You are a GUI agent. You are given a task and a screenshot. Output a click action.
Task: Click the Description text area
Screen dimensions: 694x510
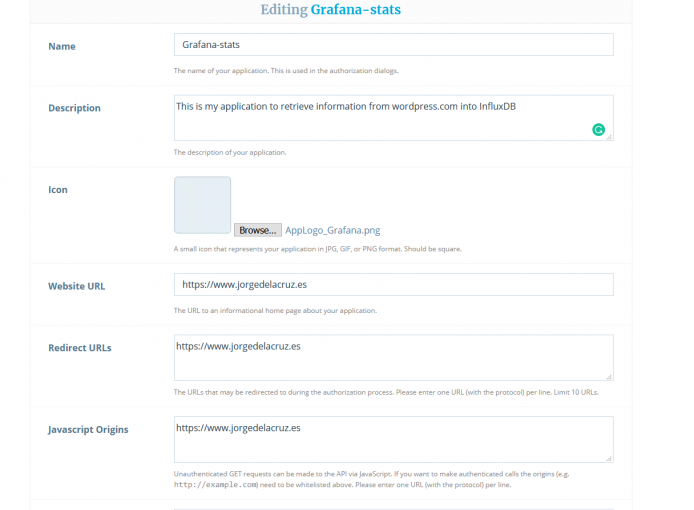click(393, 118)
